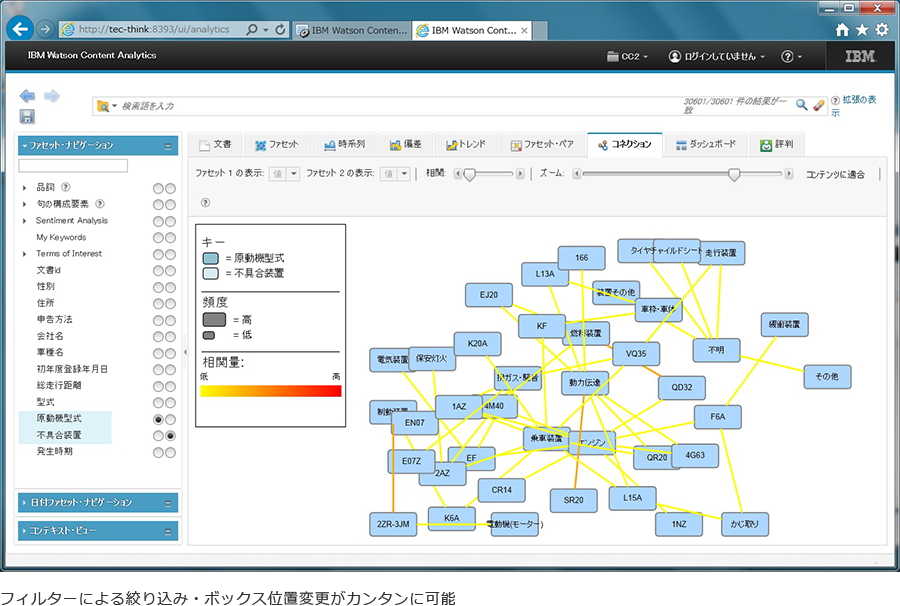The width and height of the screenshot is (900, 606).
Task: Open browser favorites star icon
Action: (862, 30)
